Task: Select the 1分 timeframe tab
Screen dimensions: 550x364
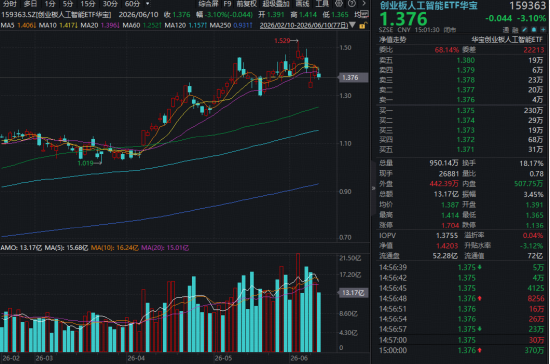Action: [50, 4]
